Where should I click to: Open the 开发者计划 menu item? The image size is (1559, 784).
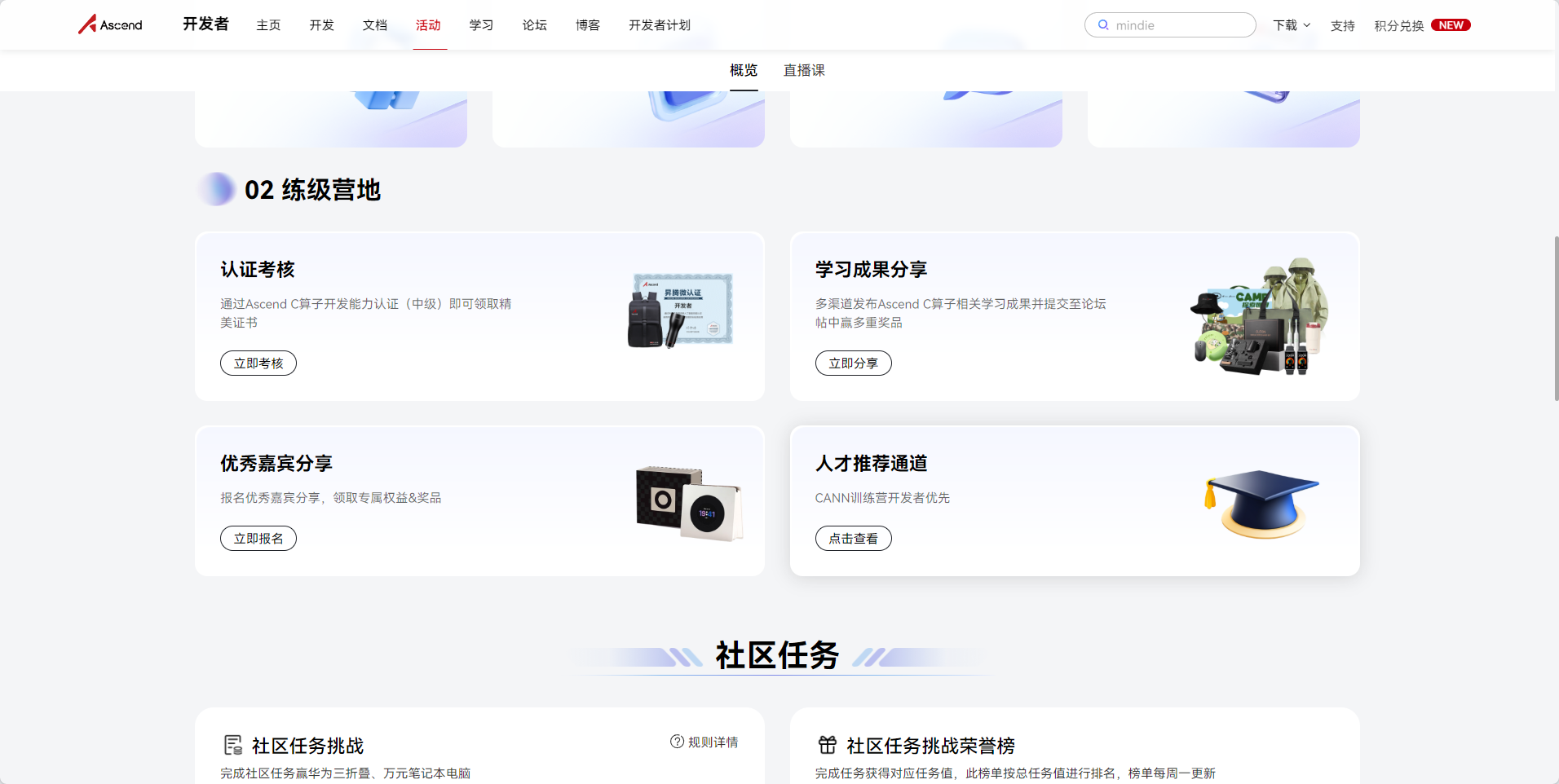[659, 25]
